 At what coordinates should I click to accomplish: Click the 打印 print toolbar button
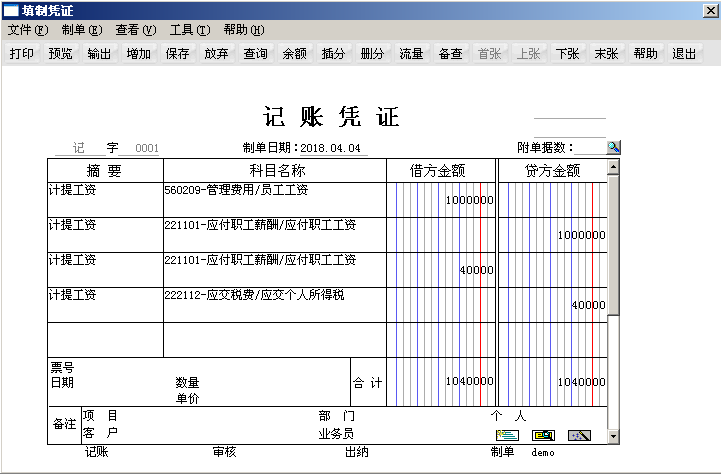(22, 54)
